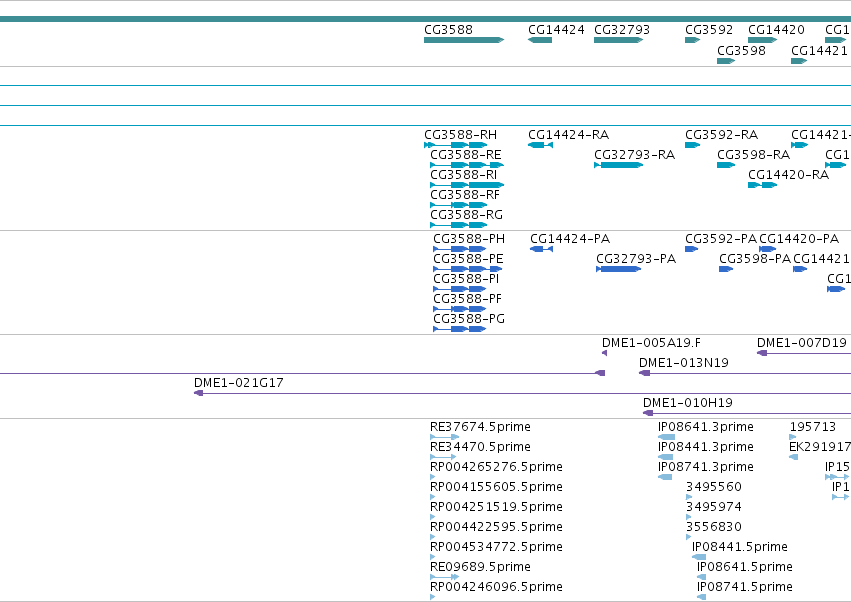Viewport: 851px width, 602px height.
Task: Click protein label CG3588-PG
Action: pos(469,319)
